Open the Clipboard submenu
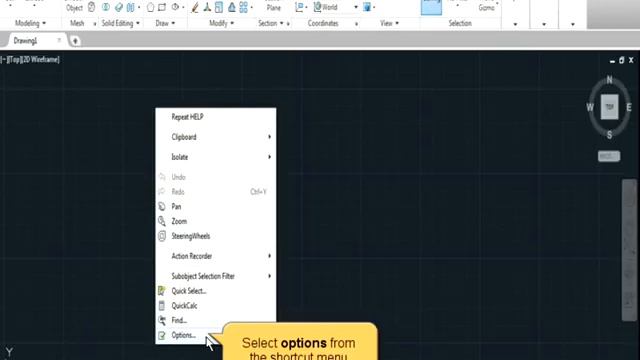Image resolution: width=640 pixels, height=360 pixels. pyautogui.click(x=216, y=137)
